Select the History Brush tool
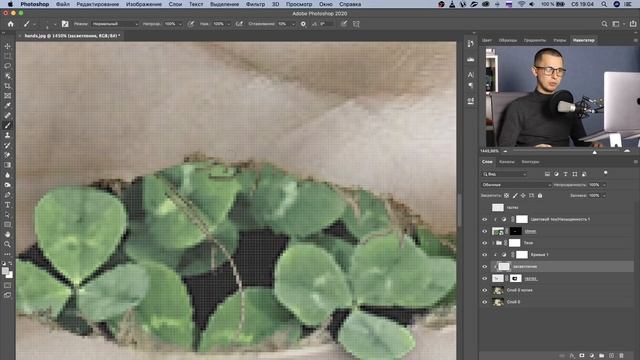640x360 pixels. 7,145
